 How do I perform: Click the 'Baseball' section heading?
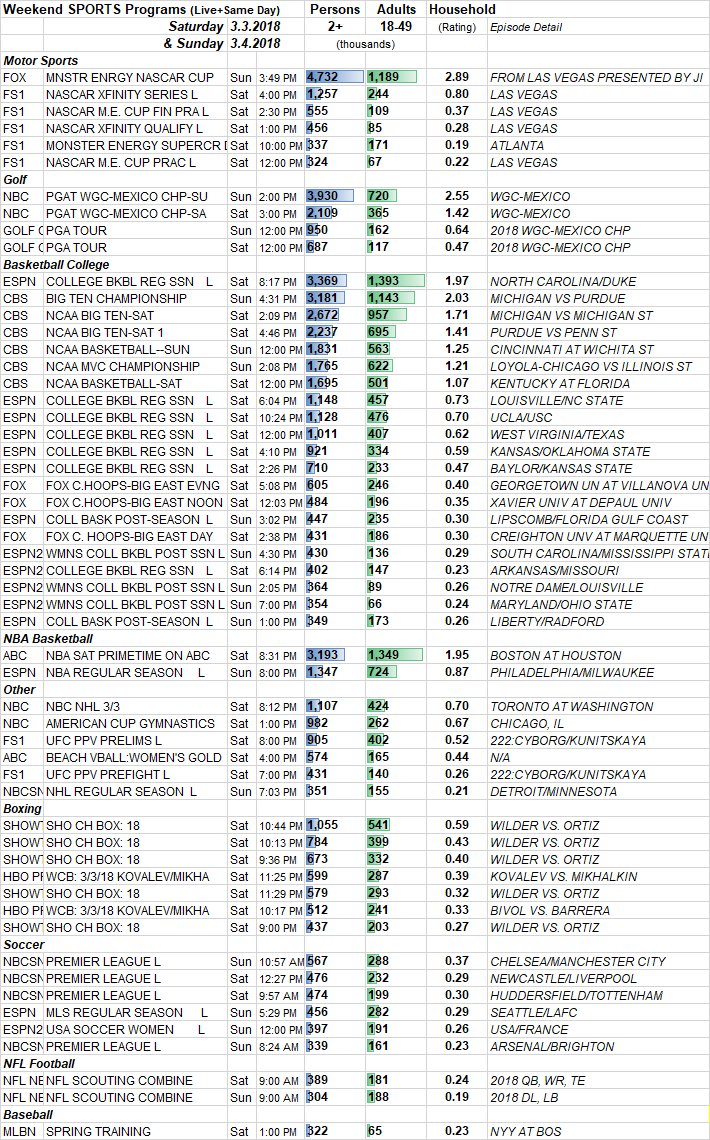[x=28, y=1115]
